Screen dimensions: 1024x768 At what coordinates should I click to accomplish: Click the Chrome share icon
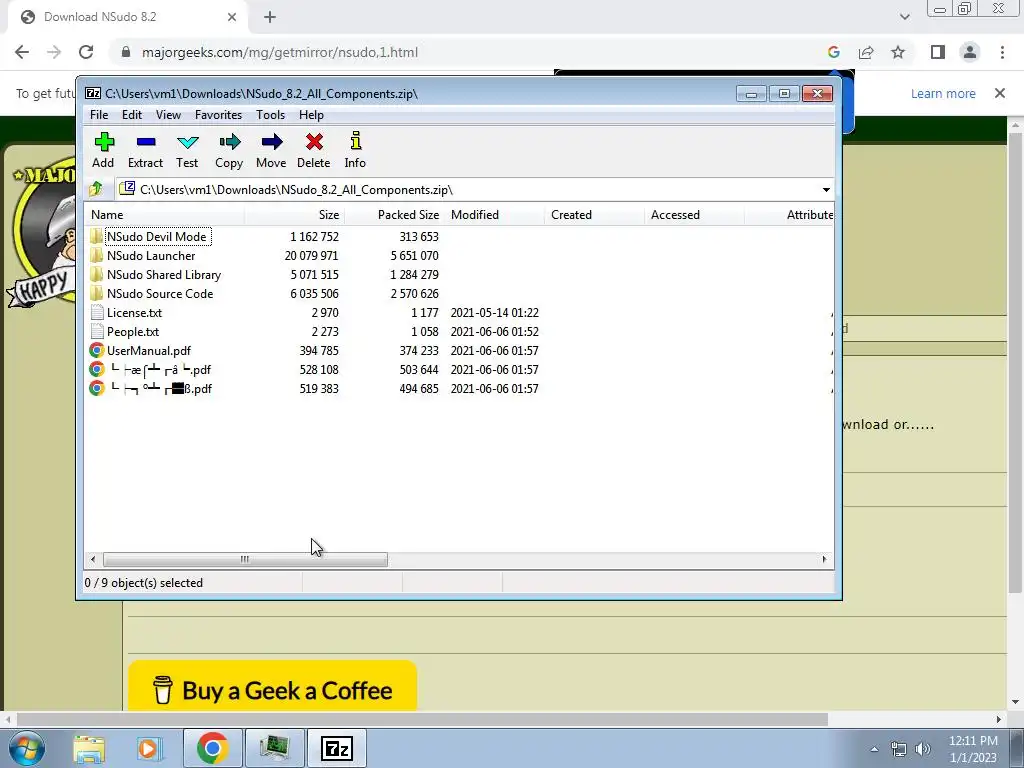866,52
